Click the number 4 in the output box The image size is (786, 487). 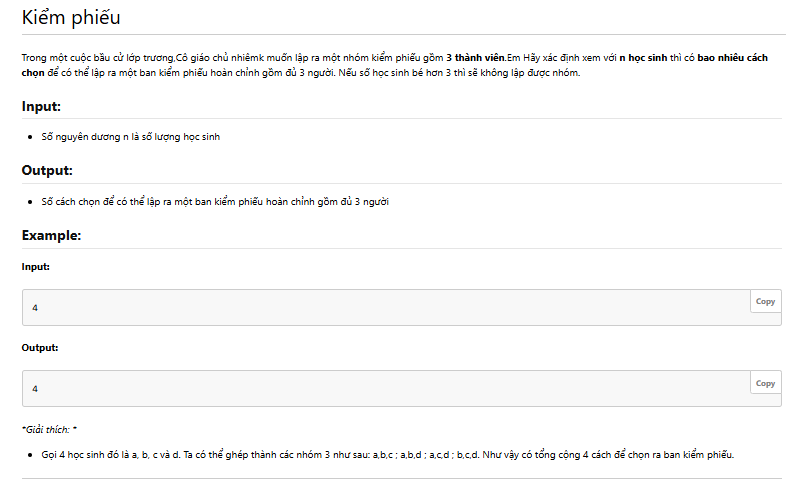pyautogui.click(x=35, y=389)
